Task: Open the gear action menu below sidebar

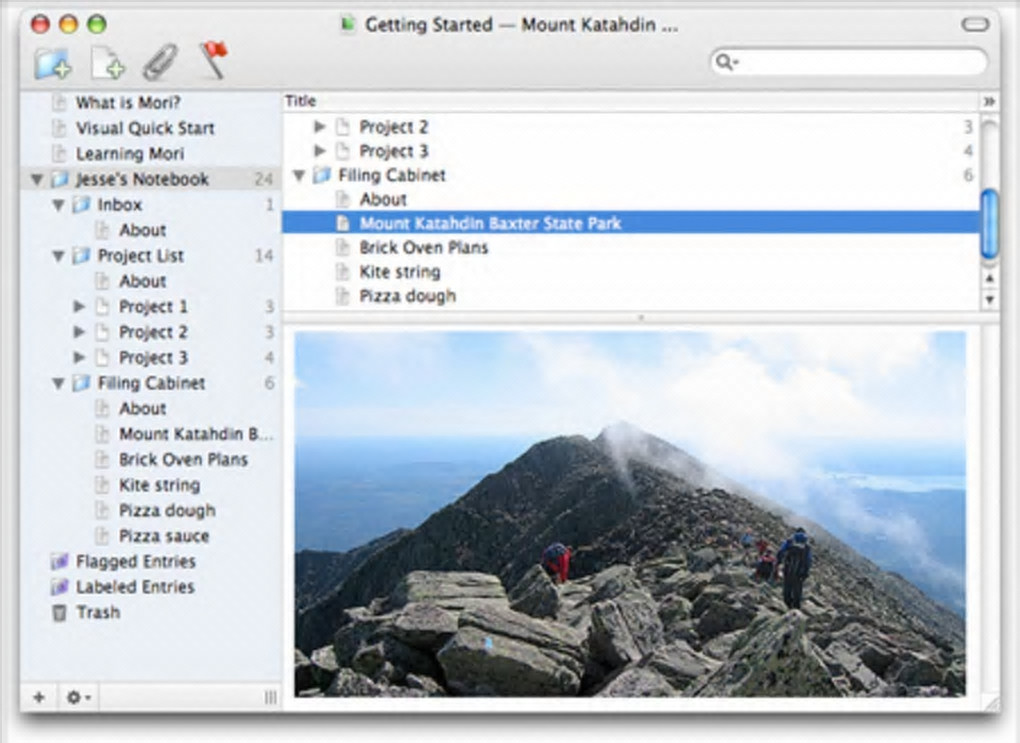Action: point(79,697)
